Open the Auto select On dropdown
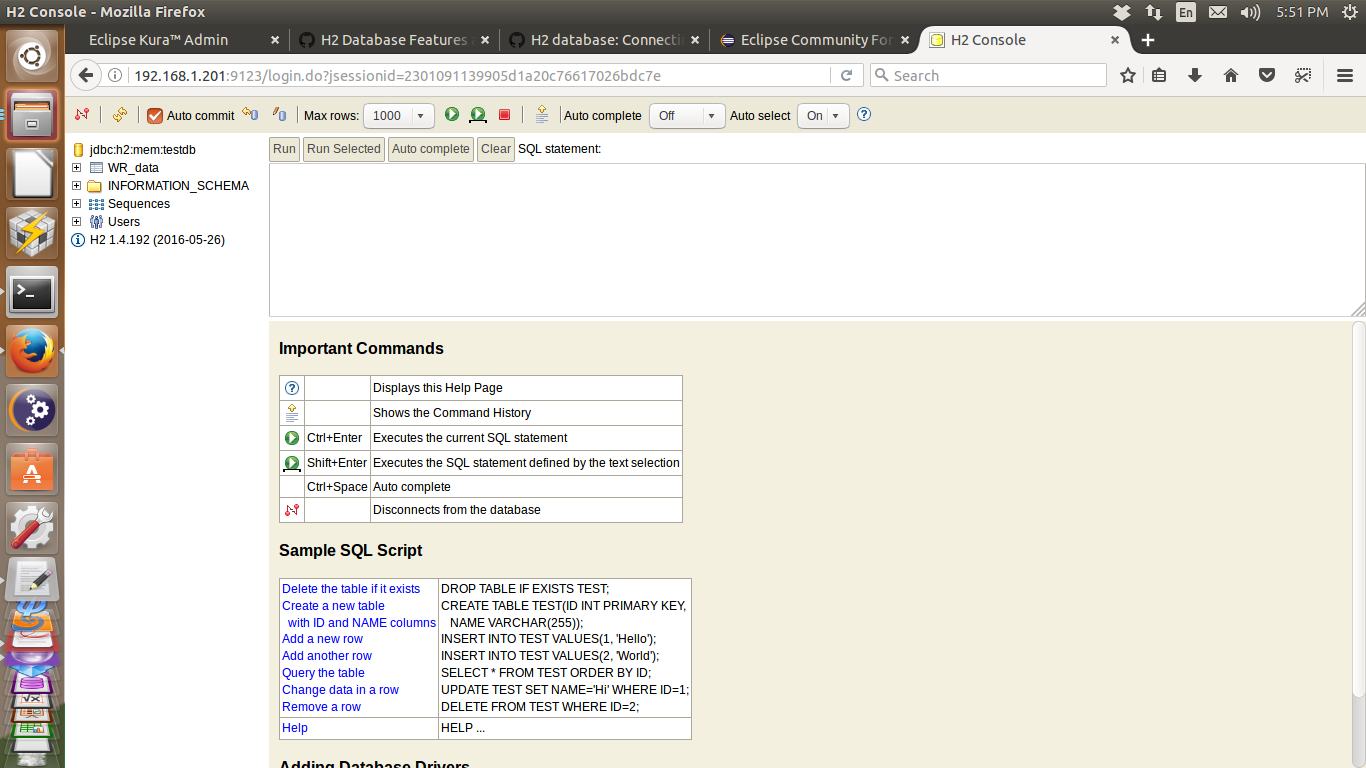1366x768 pixels. (x=823, y=116)
